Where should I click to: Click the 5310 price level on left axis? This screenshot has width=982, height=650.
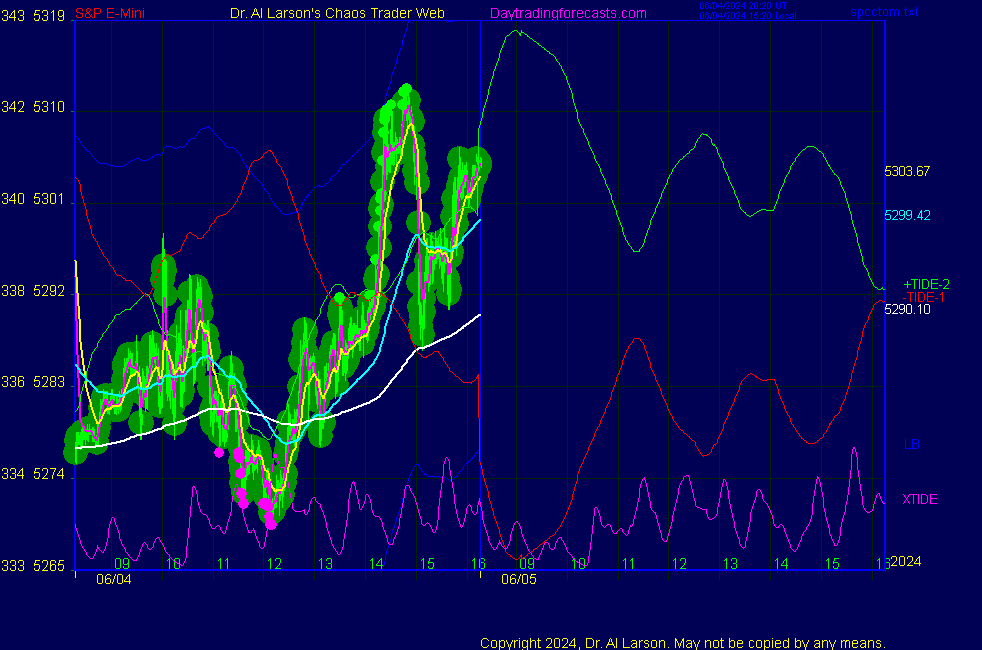pyautogui.click(x=47, y=108)
